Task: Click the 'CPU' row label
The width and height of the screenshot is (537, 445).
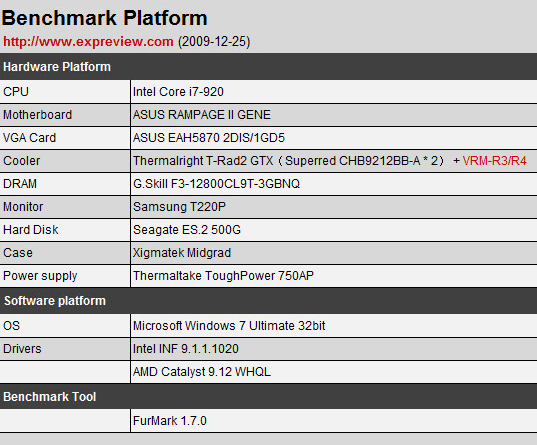Action: pyautogui.click(x=16, y=92)
